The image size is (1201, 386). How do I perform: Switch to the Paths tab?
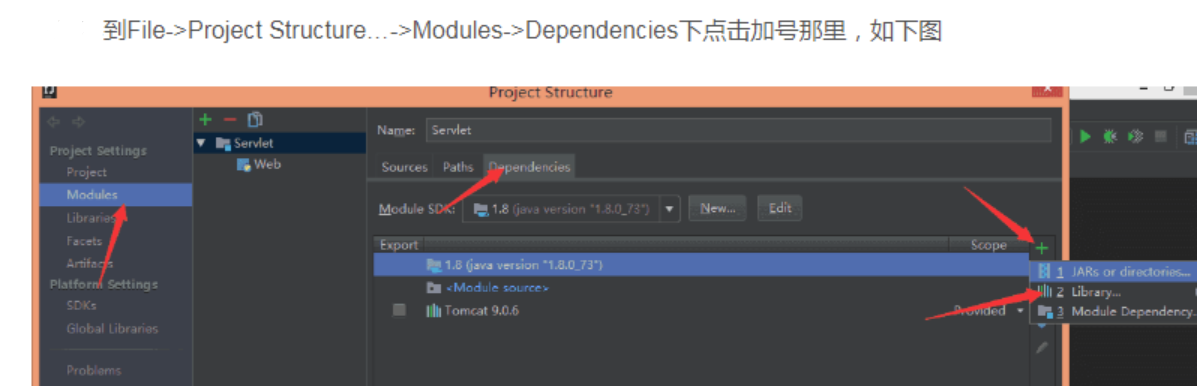[x=458, y=167]
